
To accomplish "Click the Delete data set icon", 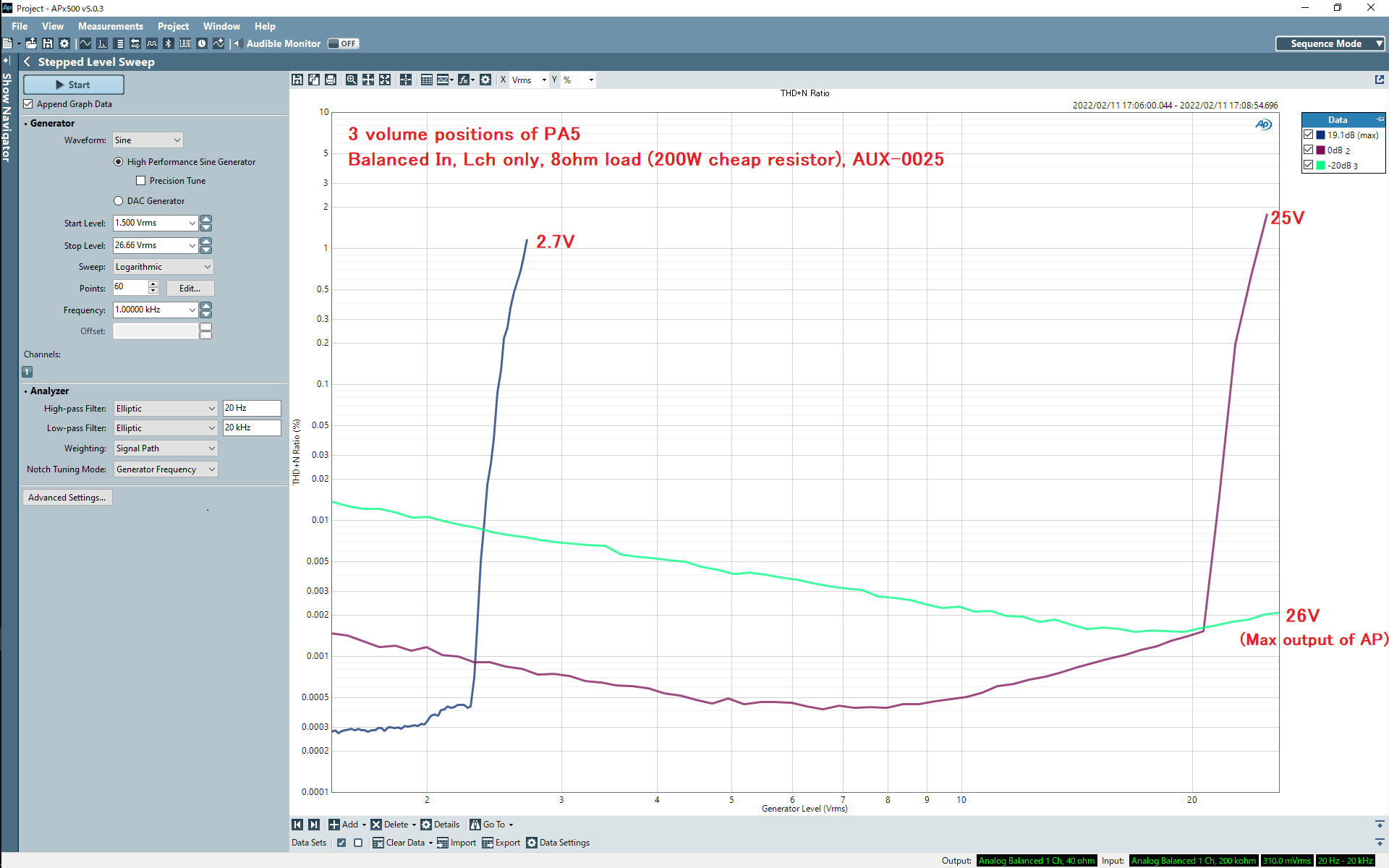I will [x=375, y=824].
